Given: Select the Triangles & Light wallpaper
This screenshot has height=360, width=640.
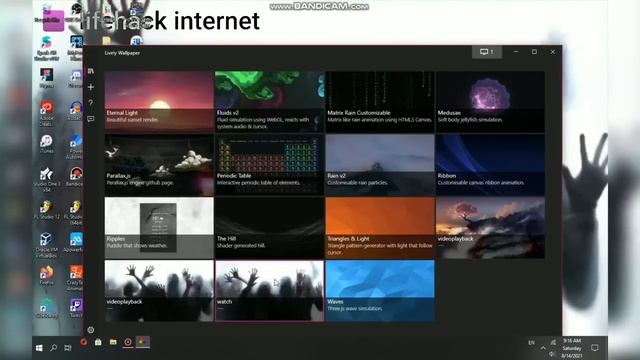Looking at the screenshot, I should (380, 228).
